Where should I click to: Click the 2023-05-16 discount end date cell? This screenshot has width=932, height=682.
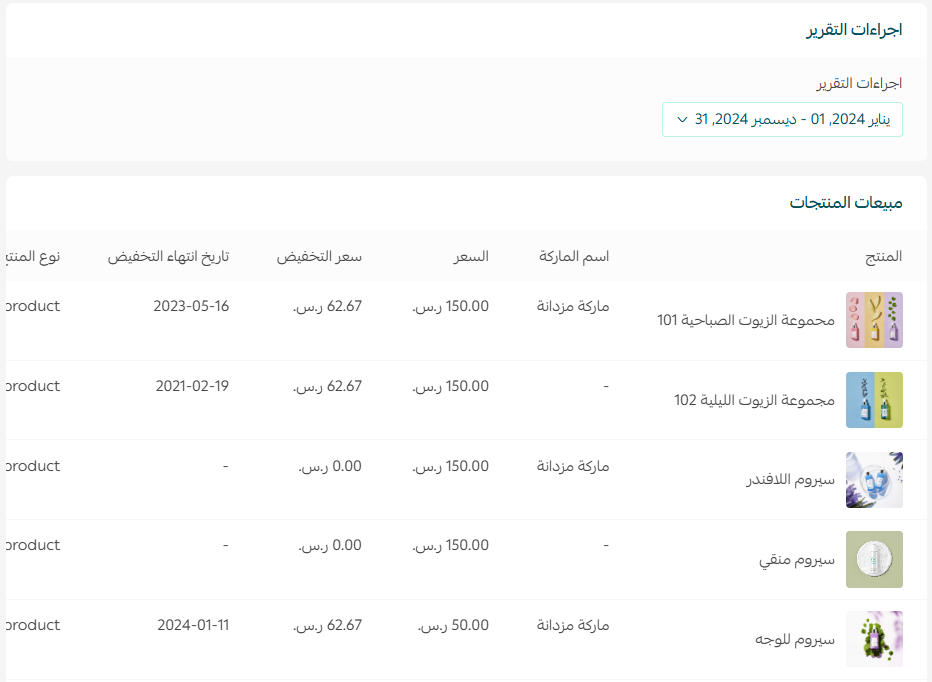pos(191,306)
